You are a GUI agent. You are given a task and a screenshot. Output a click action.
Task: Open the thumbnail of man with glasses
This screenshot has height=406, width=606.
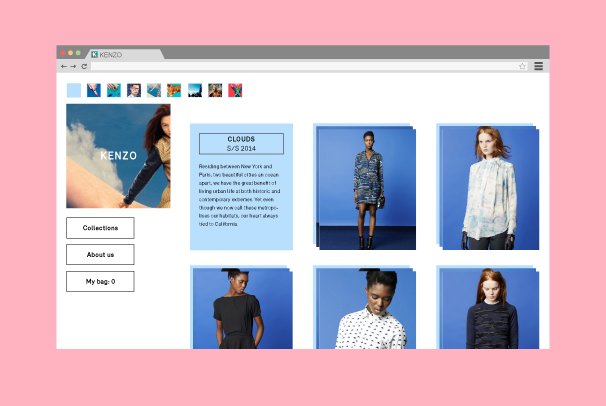coord(134,90)
